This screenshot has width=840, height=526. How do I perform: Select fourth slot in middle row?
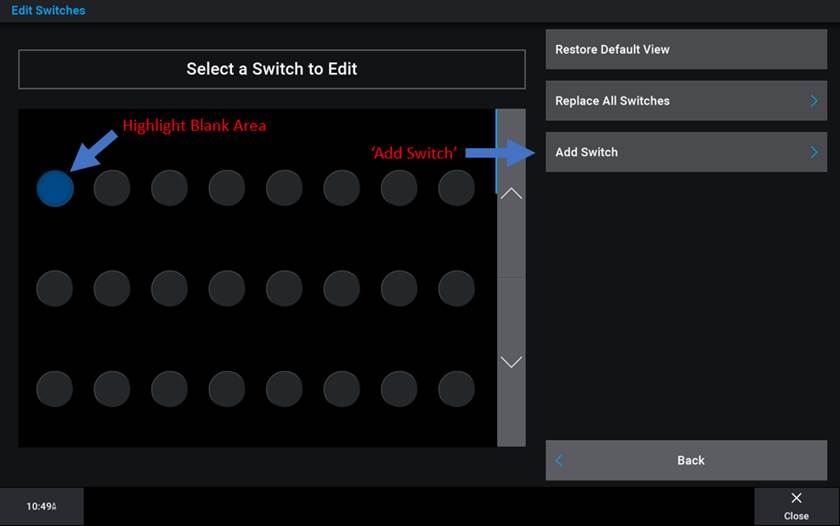point(227,288)
